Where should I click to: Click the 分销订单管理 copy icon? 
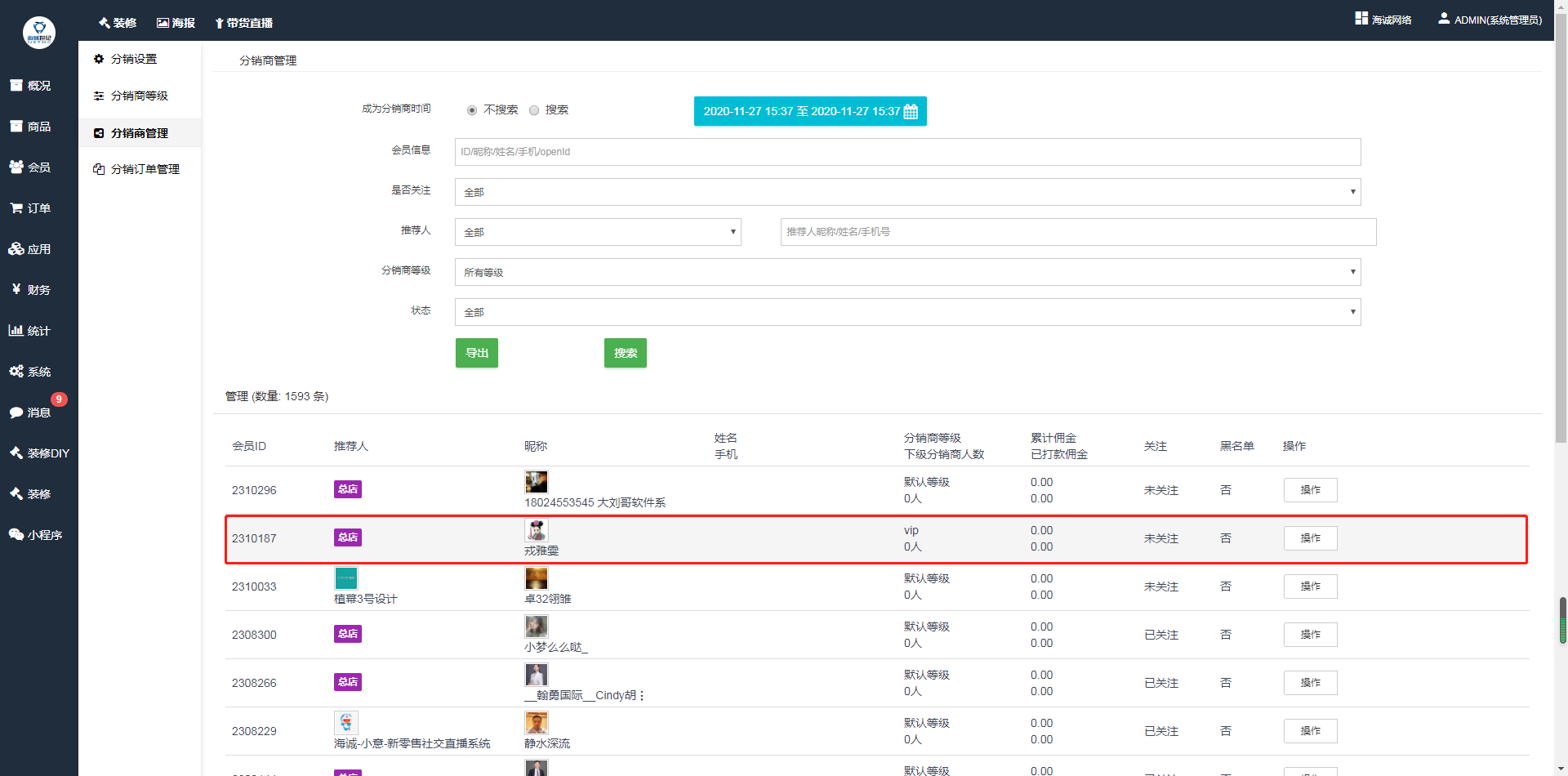coord(99,169)
